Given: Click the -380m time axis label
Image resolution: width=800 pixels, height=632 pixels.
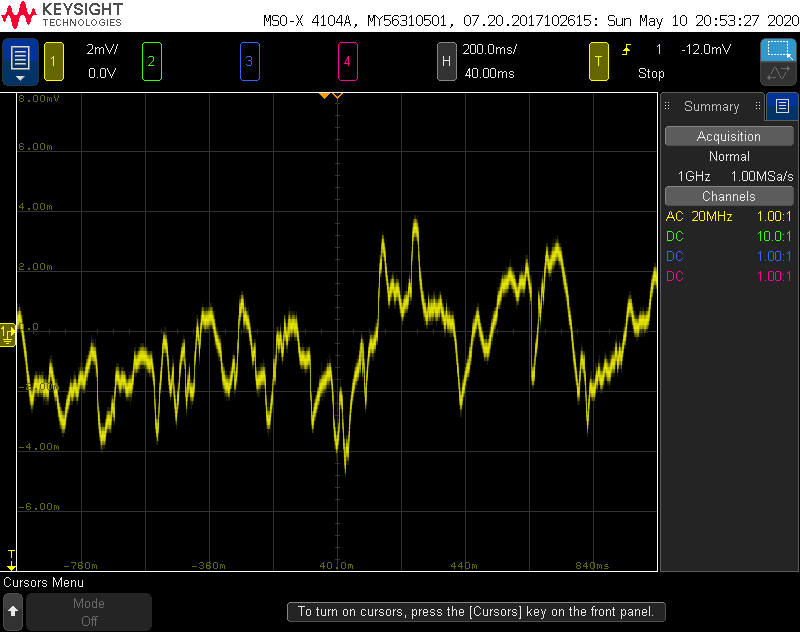Looking at the screenshot, I should (208, 566).
